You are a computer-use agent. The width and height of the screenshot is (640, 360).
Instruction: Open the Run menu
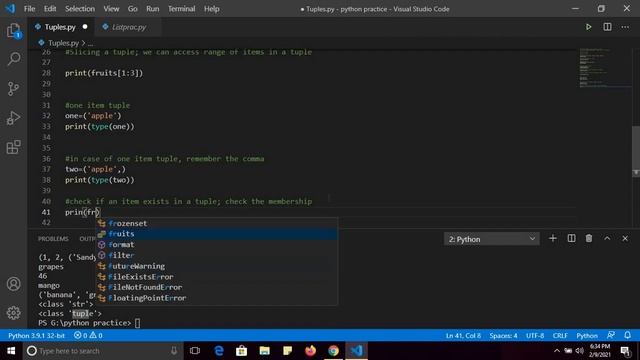click(153, 9)
